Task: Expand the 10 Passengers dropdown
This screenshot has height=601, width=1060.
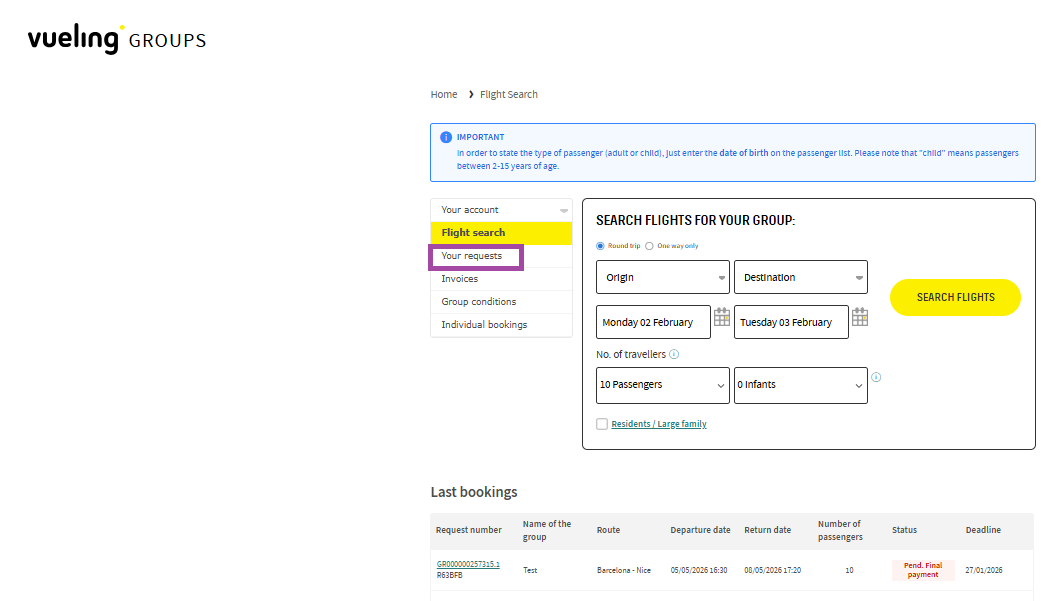Action: (663, 385)
